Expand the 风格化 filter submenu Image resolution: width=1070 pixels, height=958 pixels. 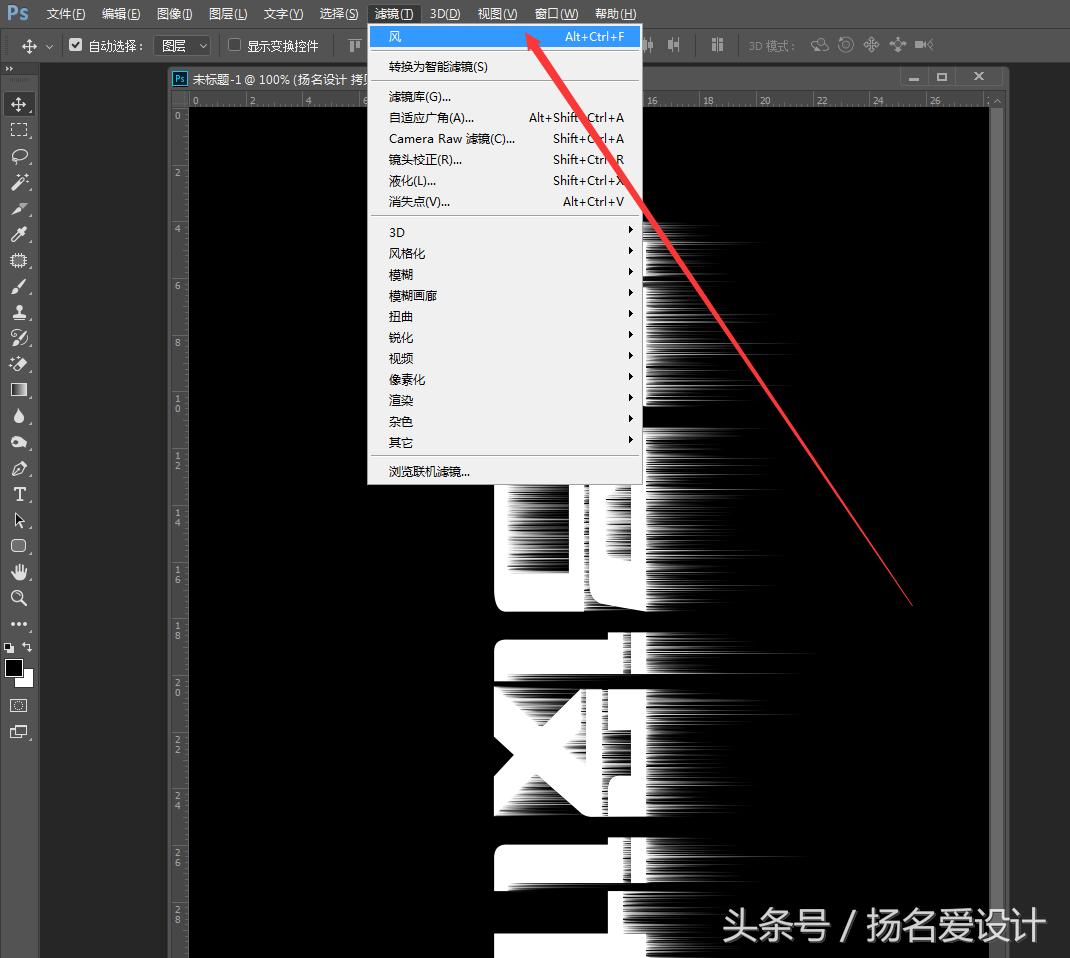406,253
